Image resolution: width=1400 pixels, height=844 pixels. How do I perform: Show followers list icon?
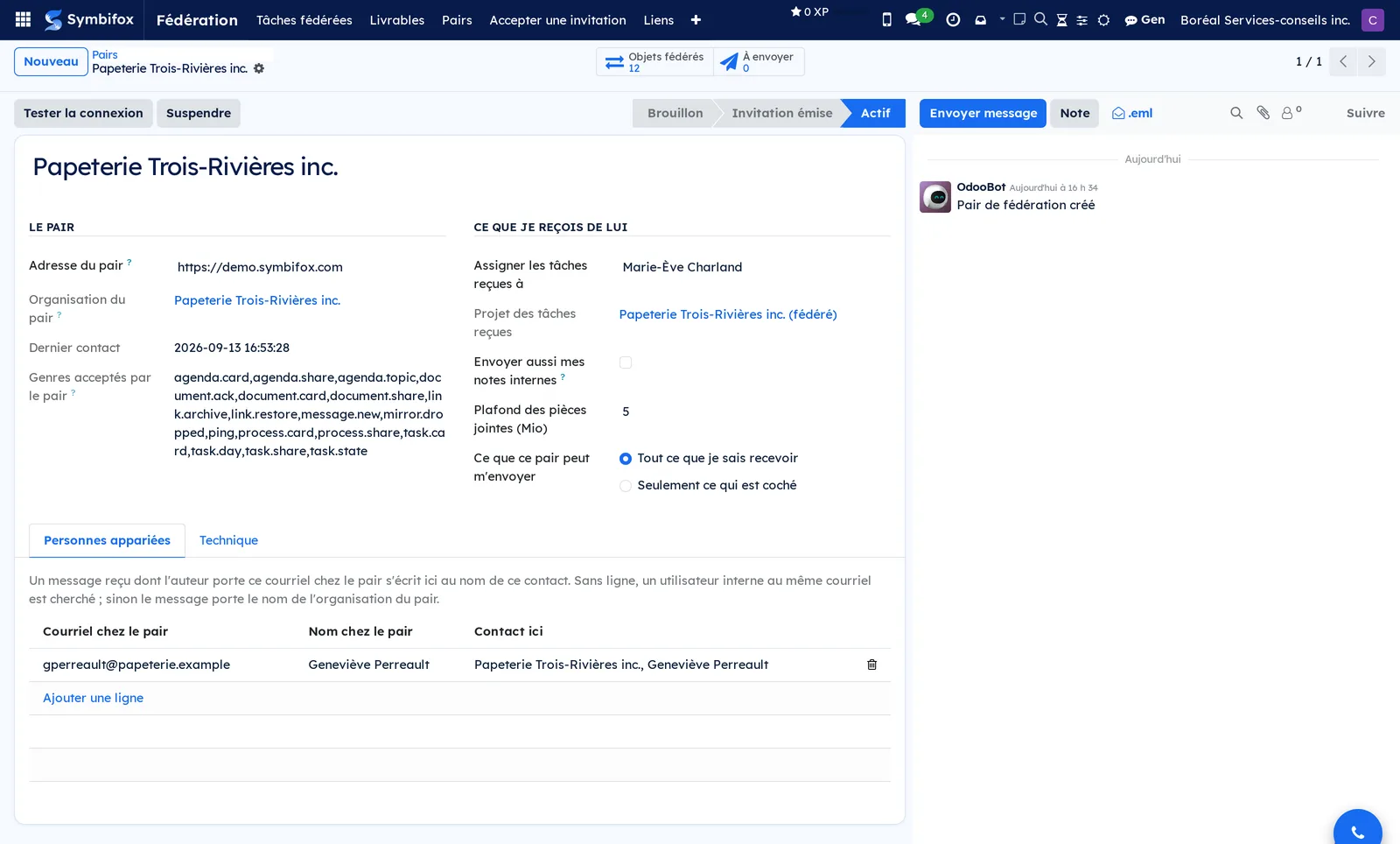(1291, 112)
